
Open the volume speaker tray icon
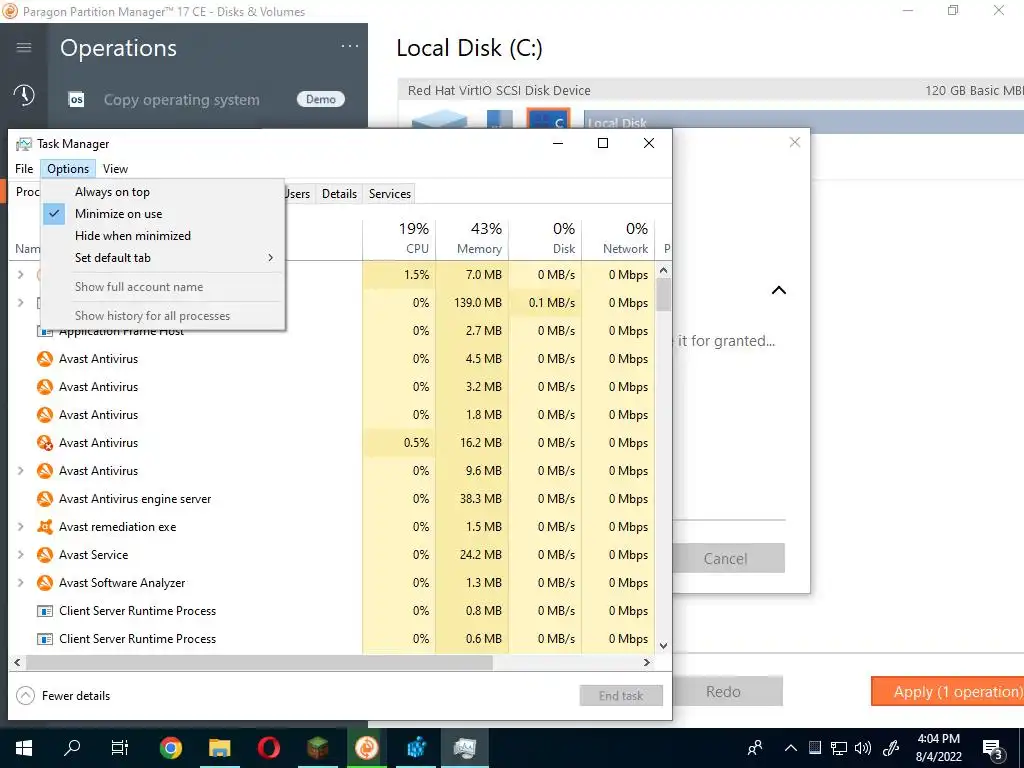tap(863, 748)
